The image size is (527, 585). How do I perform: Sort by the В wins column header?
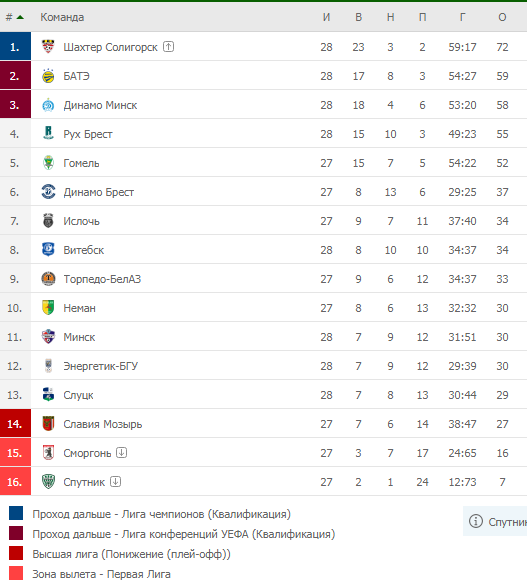(x=358, y=17)
